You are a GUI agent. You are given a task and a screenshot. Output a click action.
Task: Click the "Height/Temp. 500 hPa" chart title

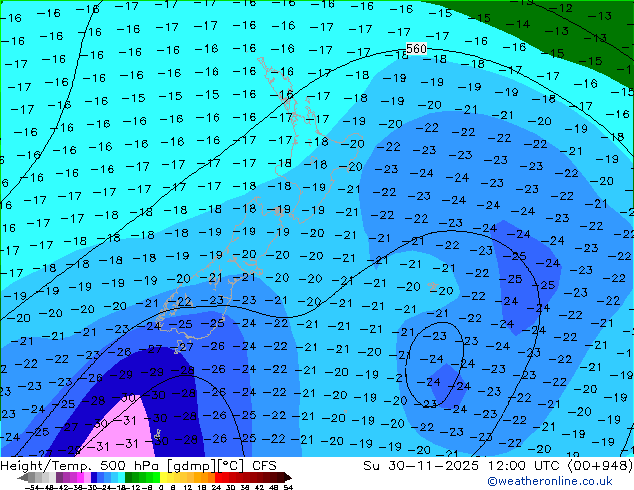pos(80,466)
